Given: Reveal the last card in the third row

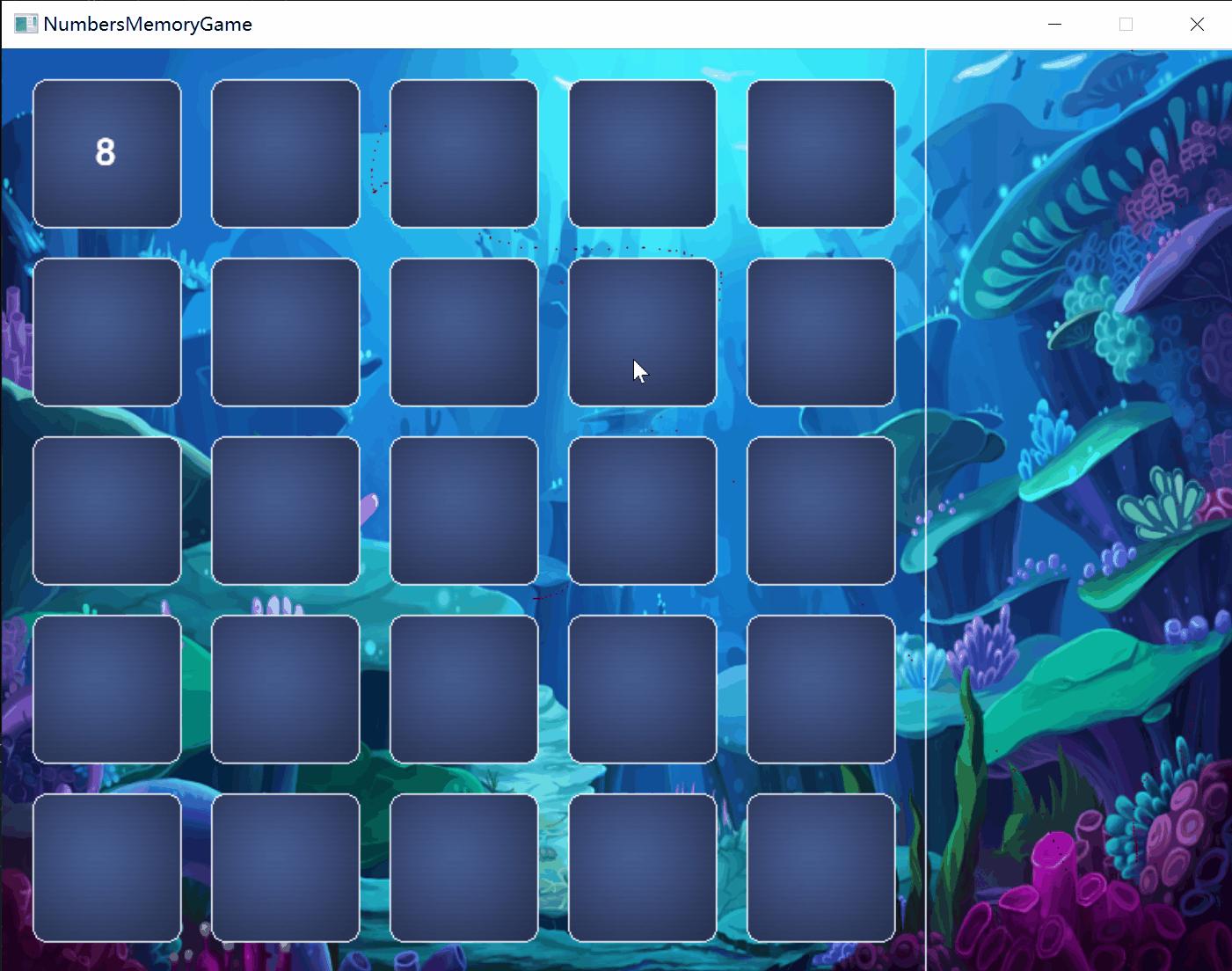Looking at the screenshot, I should 820,511.
